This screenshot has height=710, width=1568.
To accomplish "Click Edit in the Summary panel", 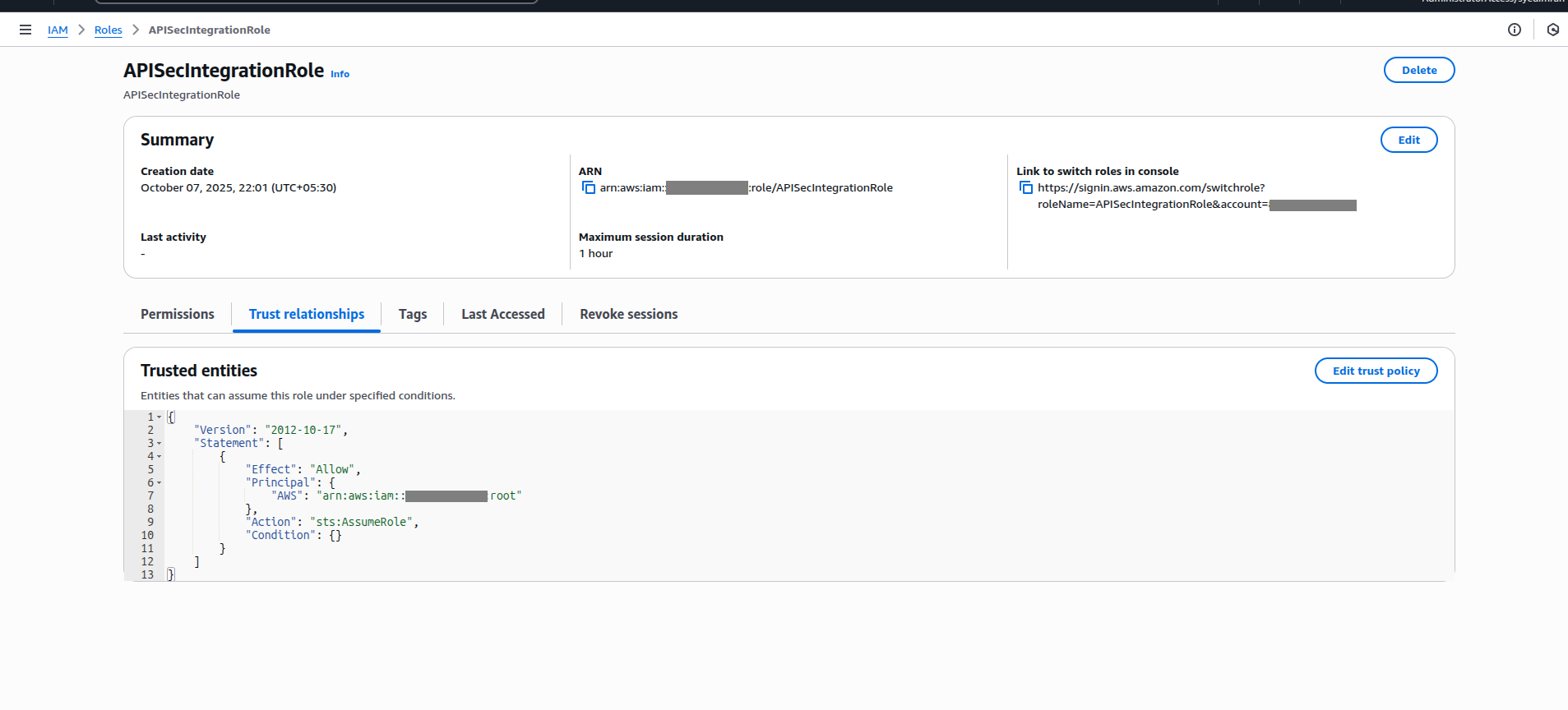I will coord(1408,141).
